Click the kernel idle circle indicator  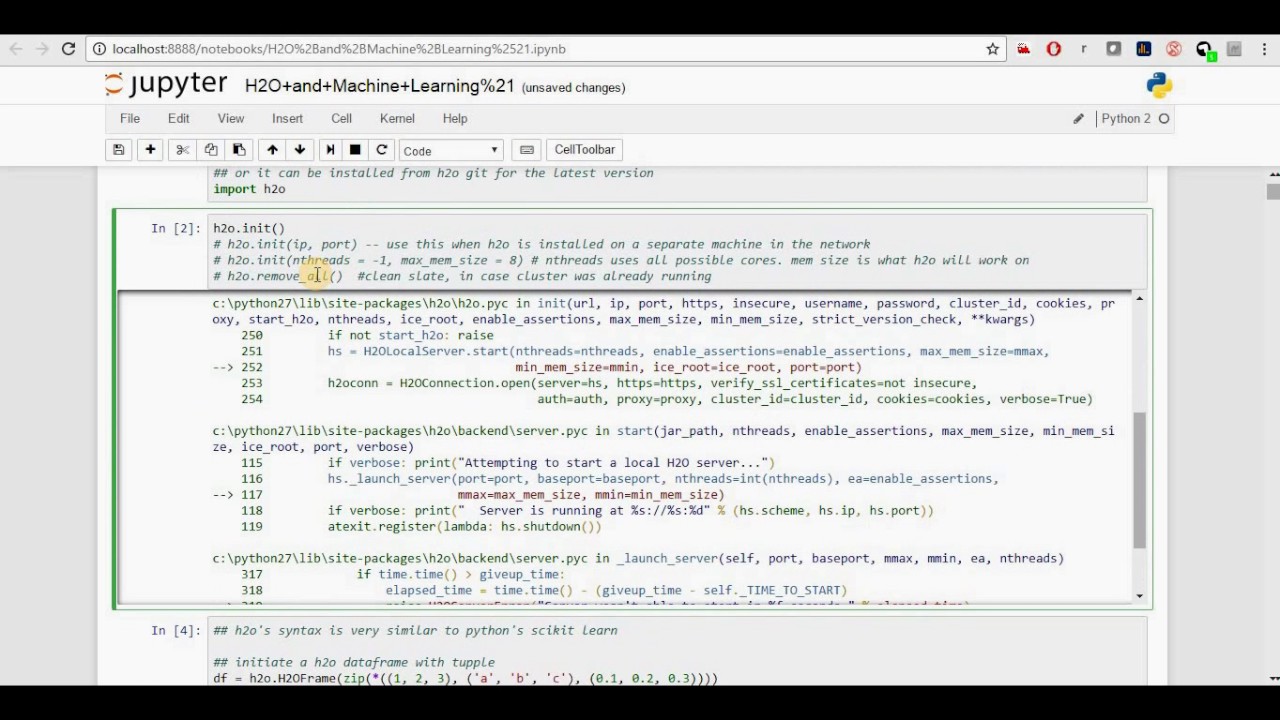click(1164, 119)
